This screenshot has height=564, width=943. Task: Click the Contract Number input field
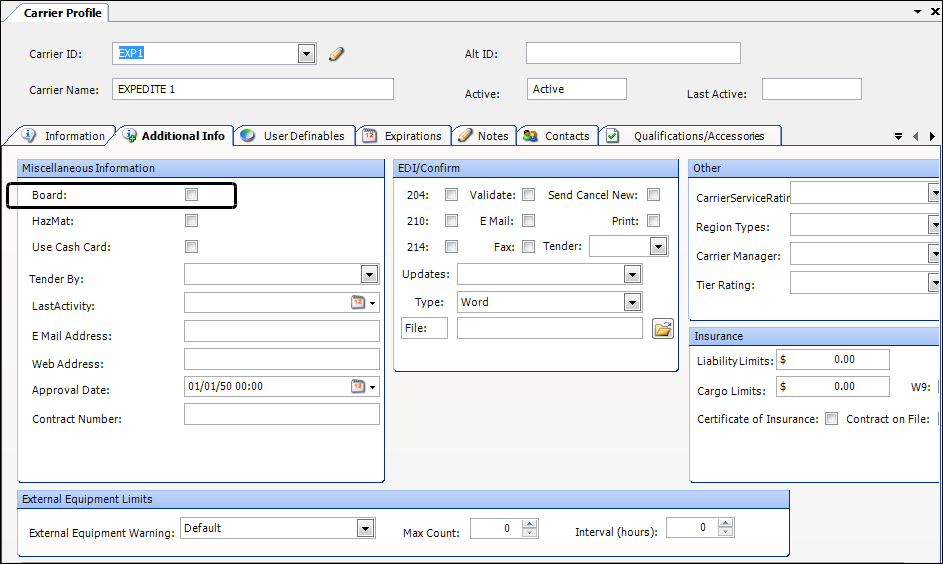281,415
